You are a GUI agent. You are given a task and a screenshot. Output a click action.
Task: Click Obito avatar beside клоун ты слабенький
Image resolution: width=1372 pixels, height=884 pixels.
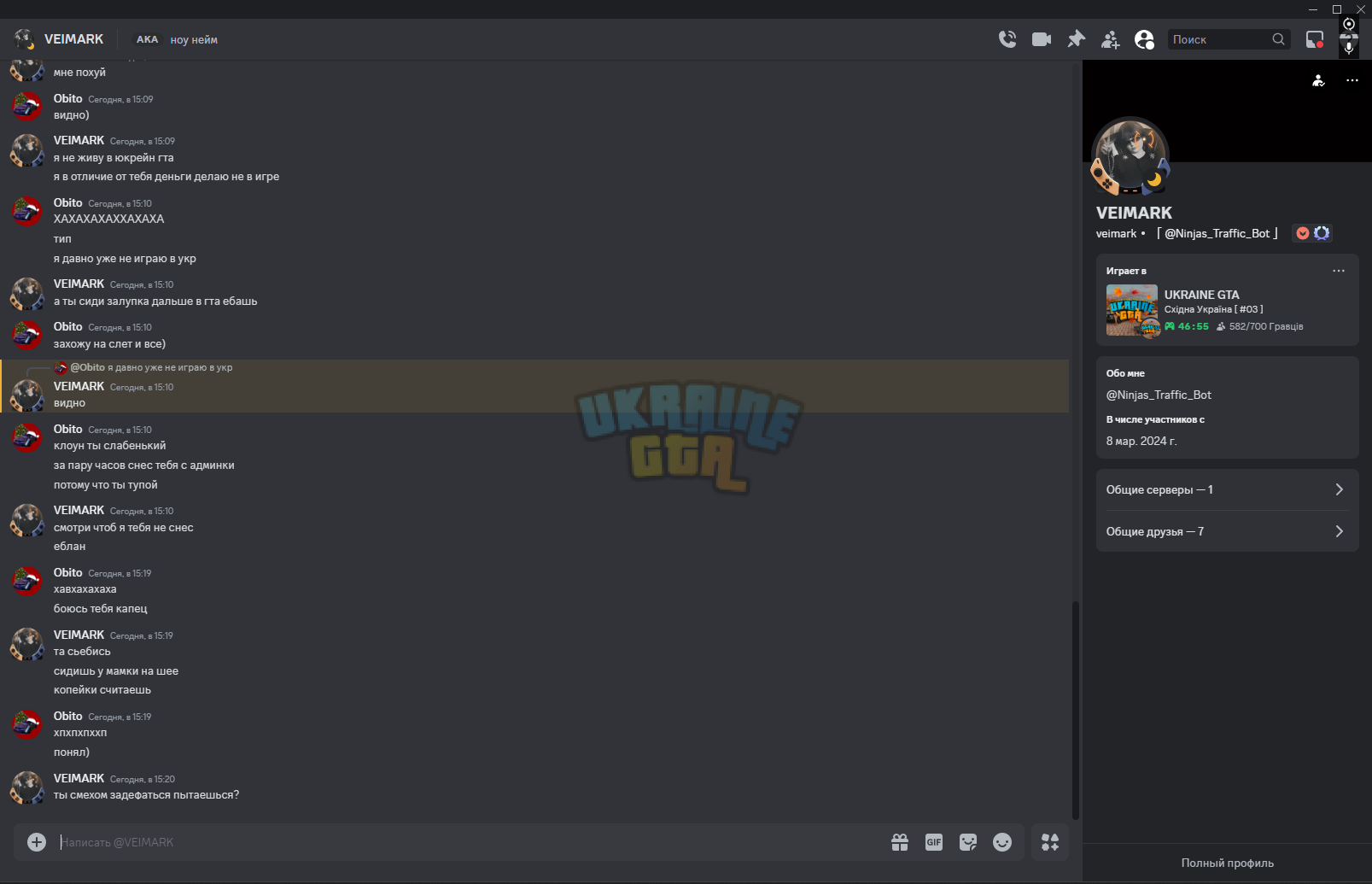tap(26, 438)
